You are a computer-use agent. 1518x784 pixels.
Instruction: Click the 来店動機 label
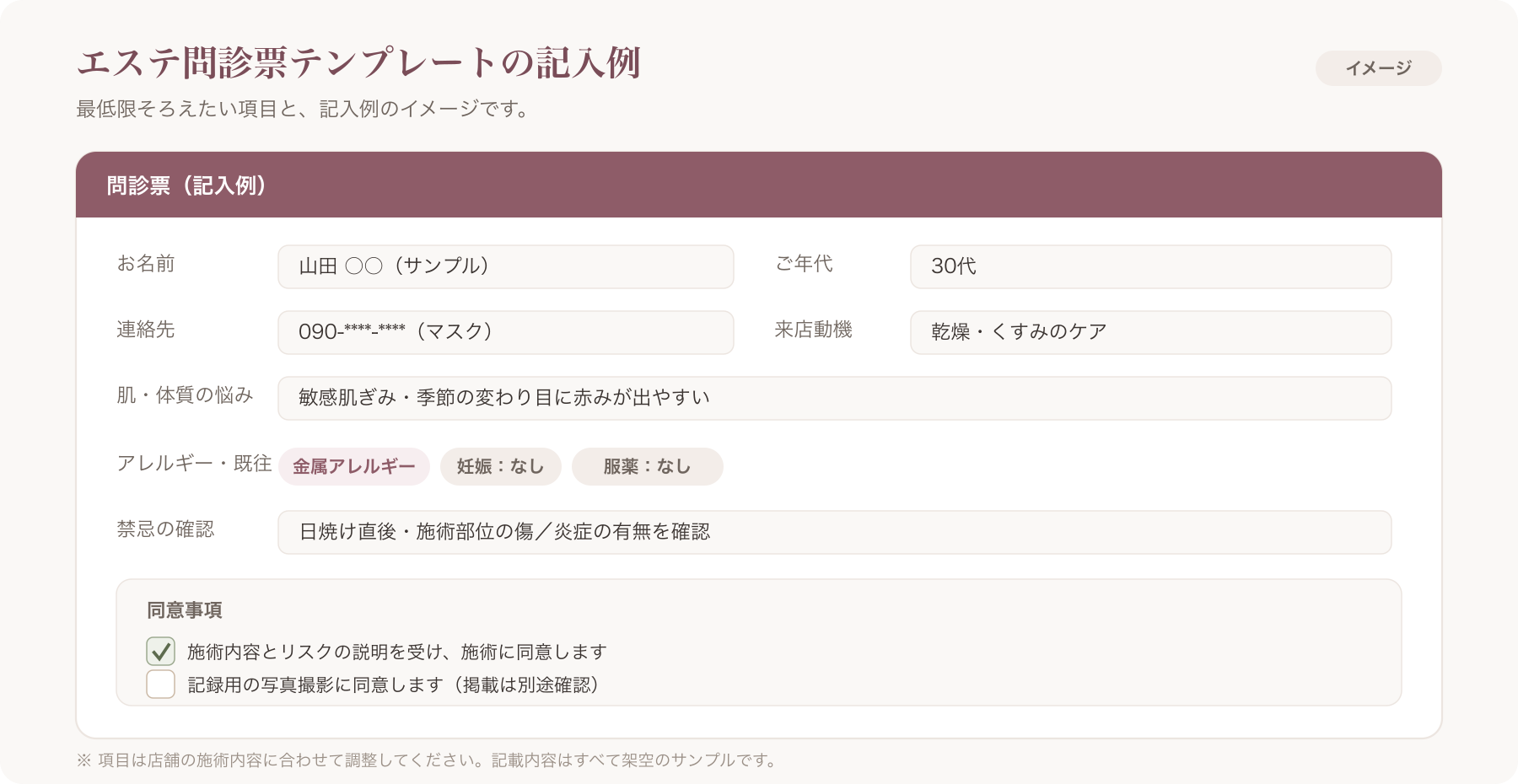tap(813, 330)
